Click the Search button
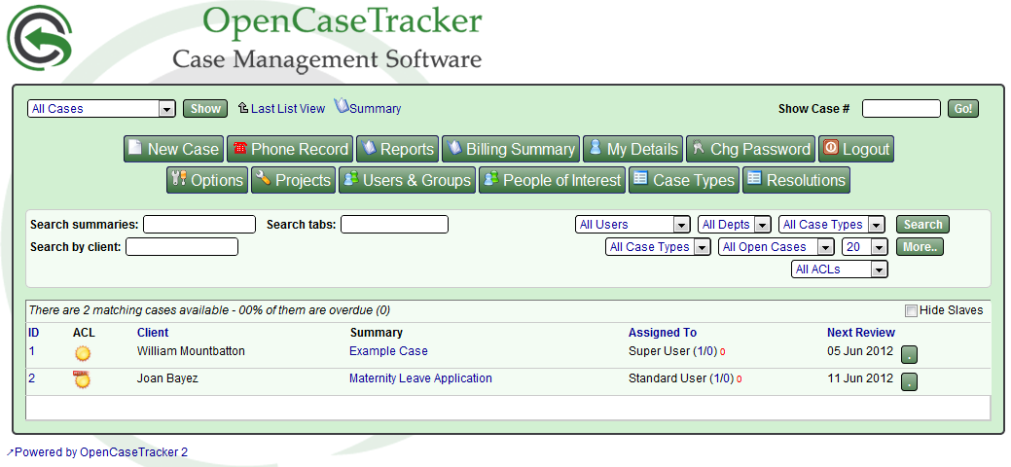1011x467 pixels. tap(923, 224)
